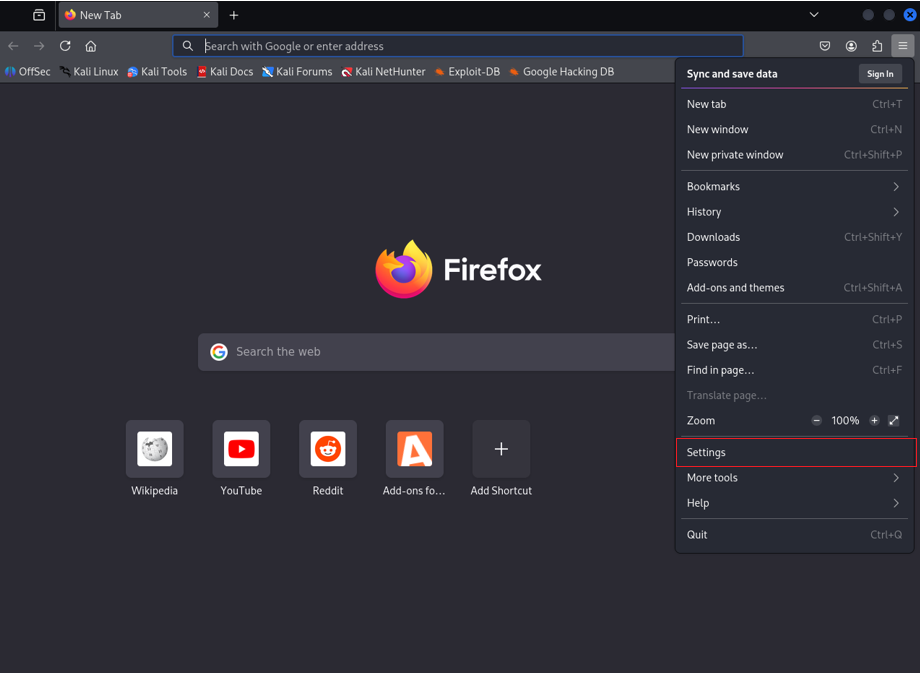The width and height of the screenshot is (920, 673).
Task: Choose New private window
Action: click(794, 154)
